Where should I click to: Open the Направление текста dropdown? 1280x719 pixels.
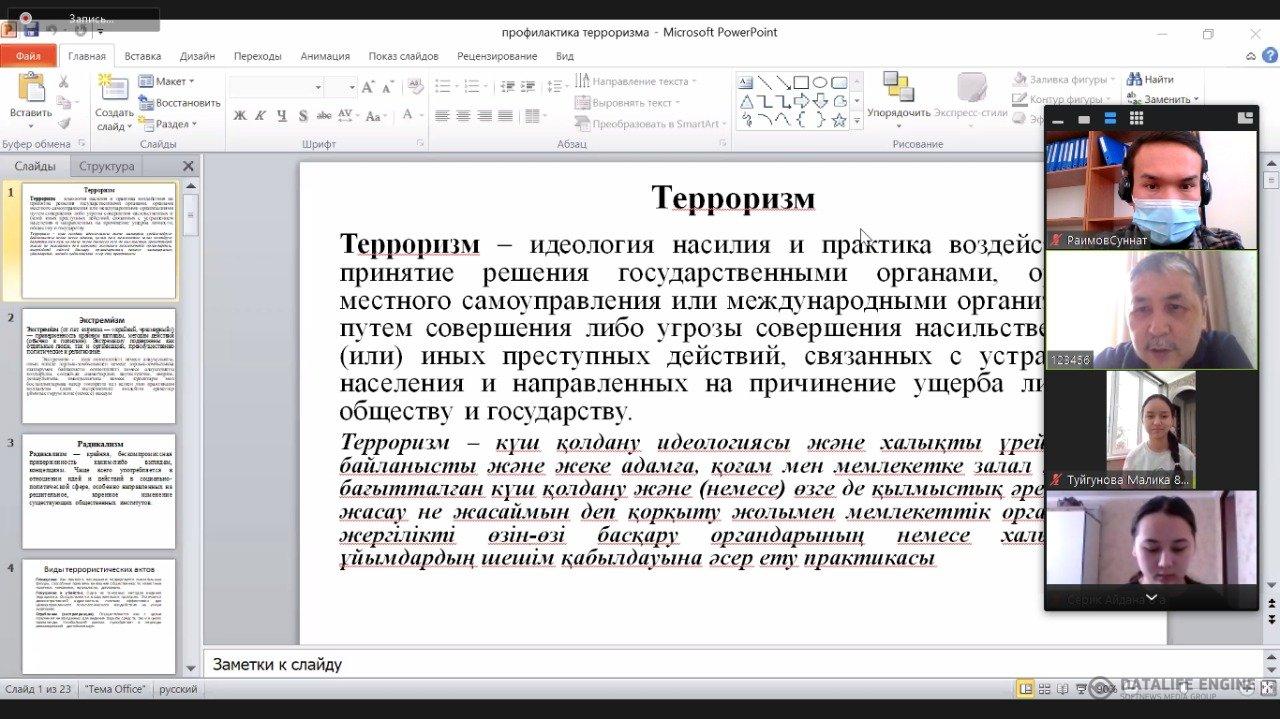pos(636,81)
